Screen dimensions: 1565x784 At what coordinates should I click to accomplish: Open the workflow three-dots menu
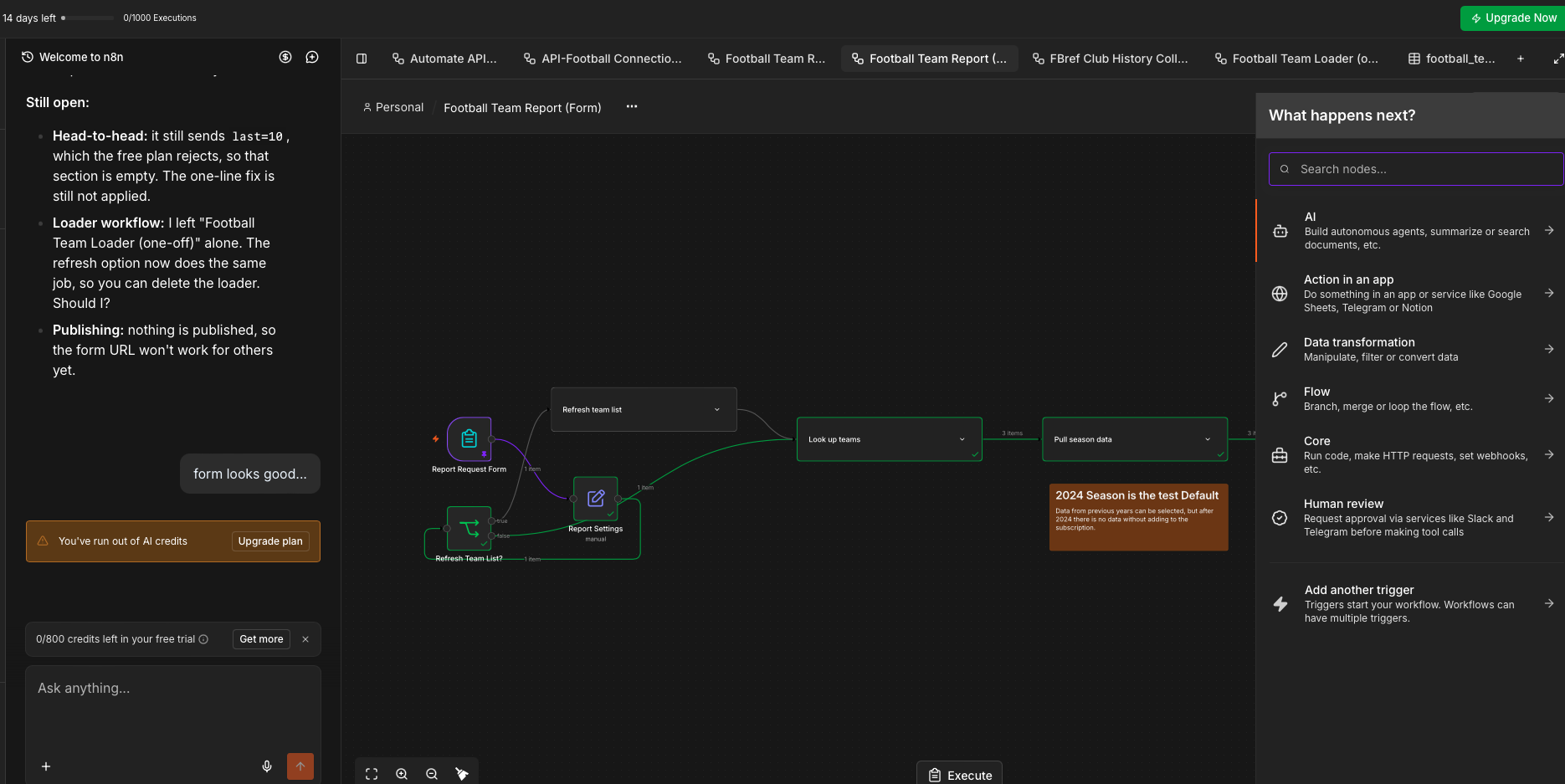pyautogui.click(x=632, y=106)
